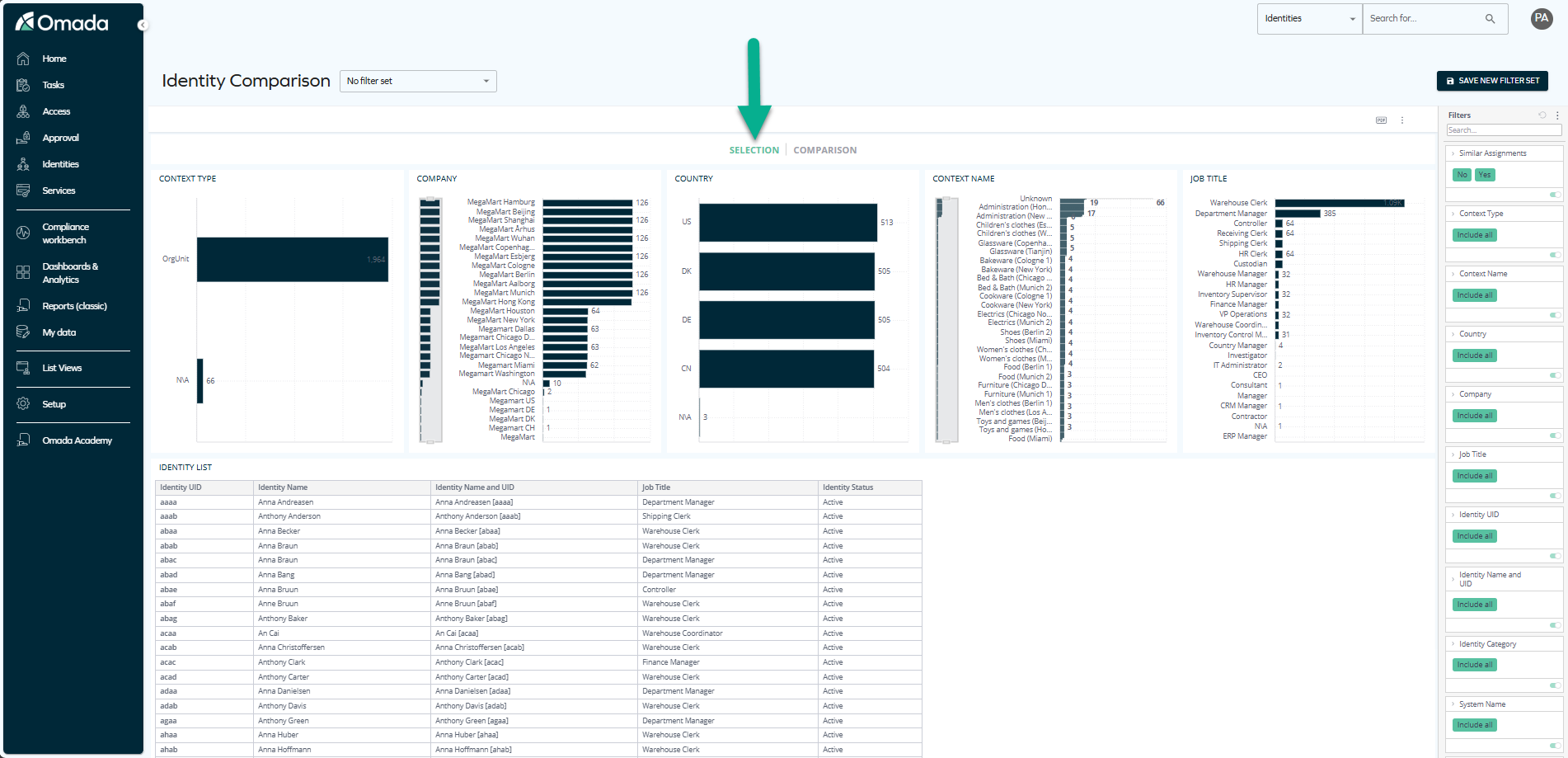Viewport: 1568px width, 758px height.
Task: Click the Context Name chart scroll strip
Action: coord(946,320)
